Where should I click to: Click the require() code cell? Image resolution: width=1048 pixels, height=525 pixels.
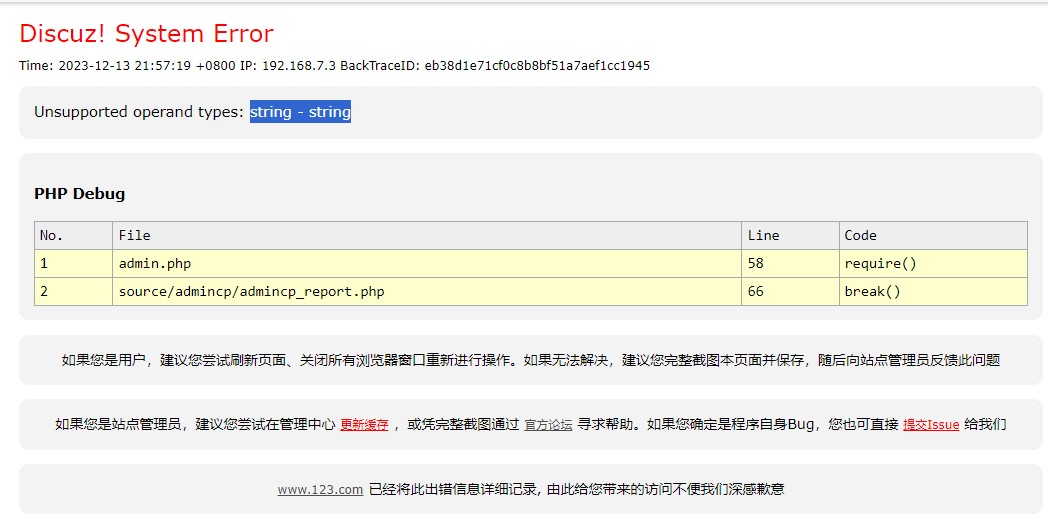pos(880,264)
